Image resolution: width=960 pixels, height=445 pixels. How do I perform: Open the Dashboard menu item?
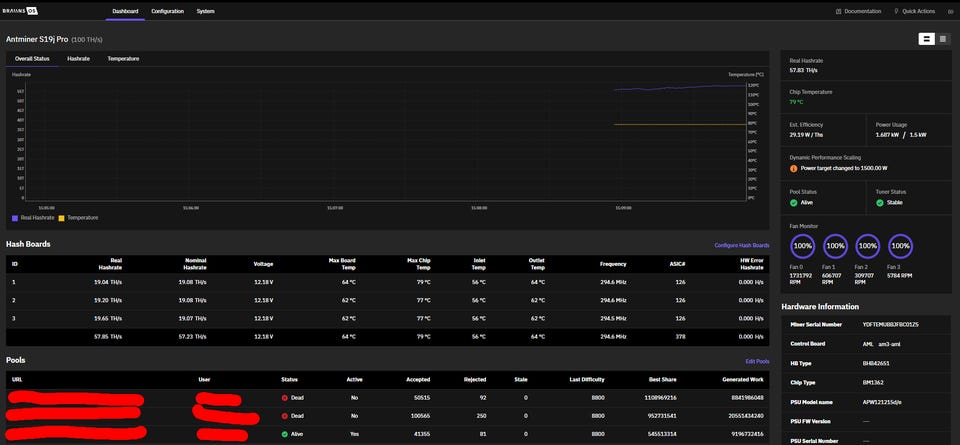click(125, 11)
